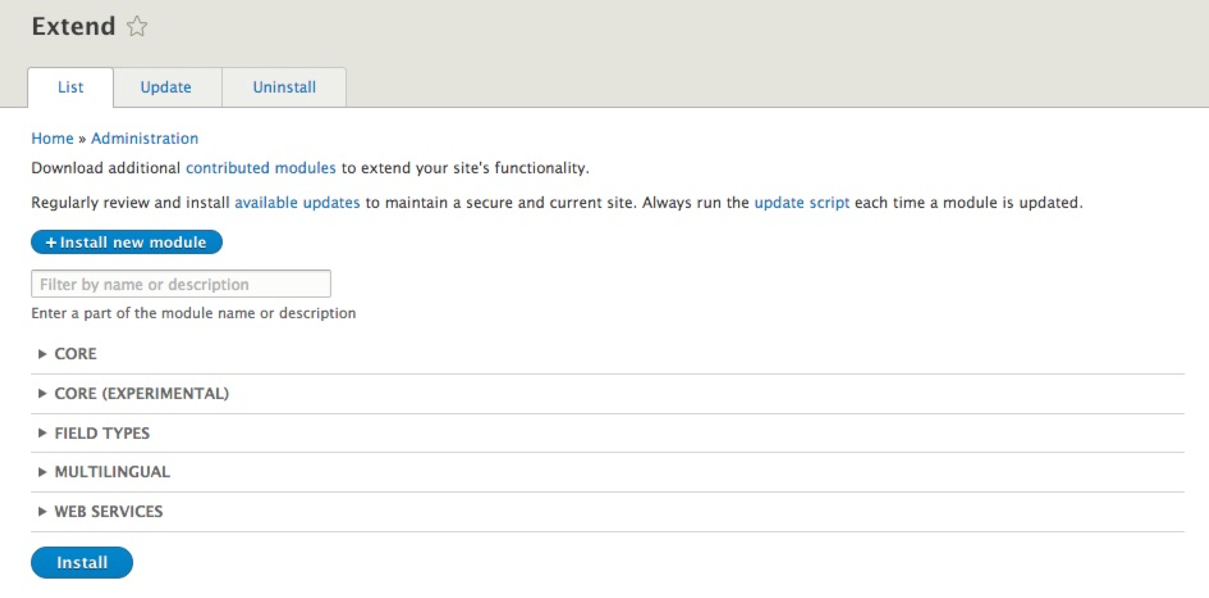Go to the Administration breadcrumb link
This screenshot has height=598, width=1209.
[145, 139]
